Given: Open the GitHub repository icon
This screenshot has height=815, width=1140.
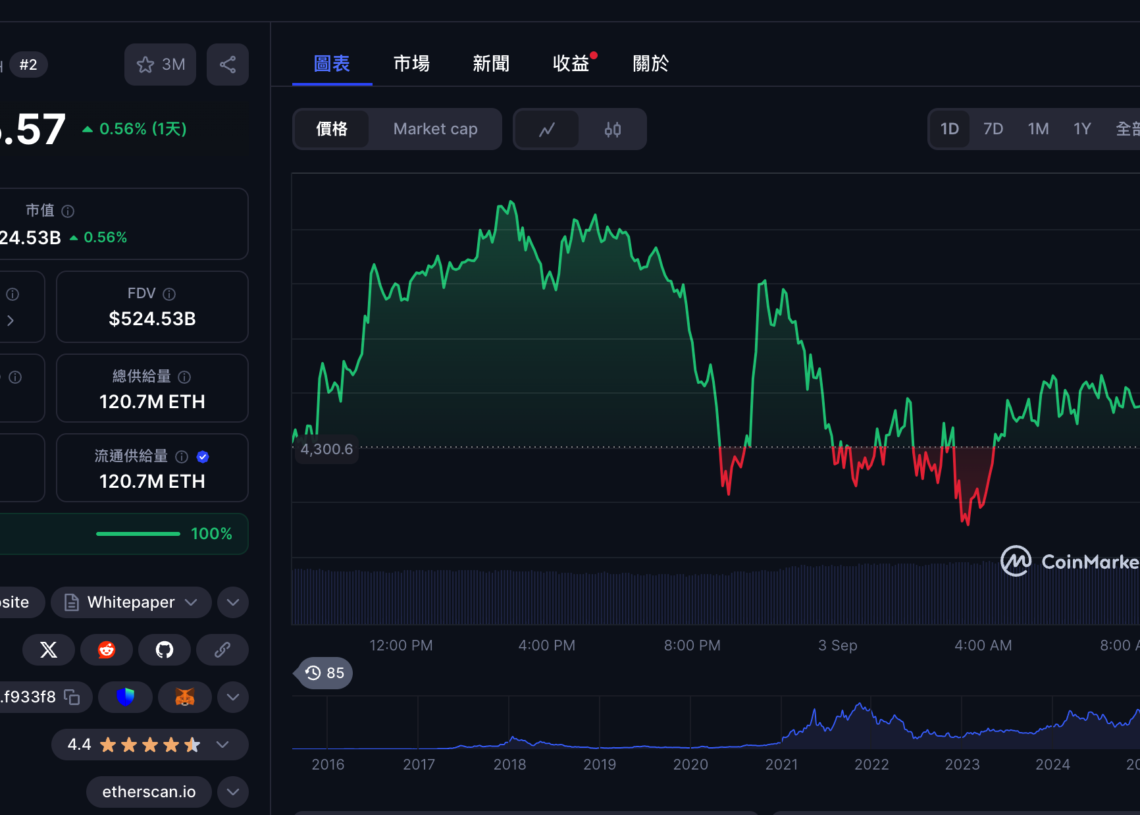Looking at the screenshot, I should [164, 650].
